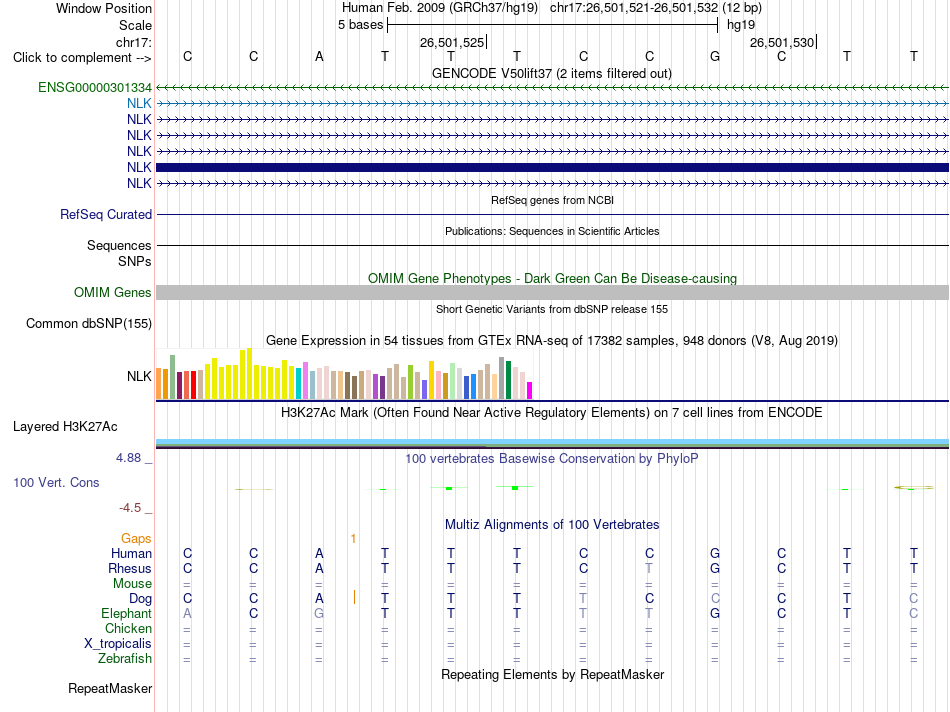The height and width of the screenshot is (712, 950).
Task: Click the orange gap count '1'
Action: [x=353, y=539]
